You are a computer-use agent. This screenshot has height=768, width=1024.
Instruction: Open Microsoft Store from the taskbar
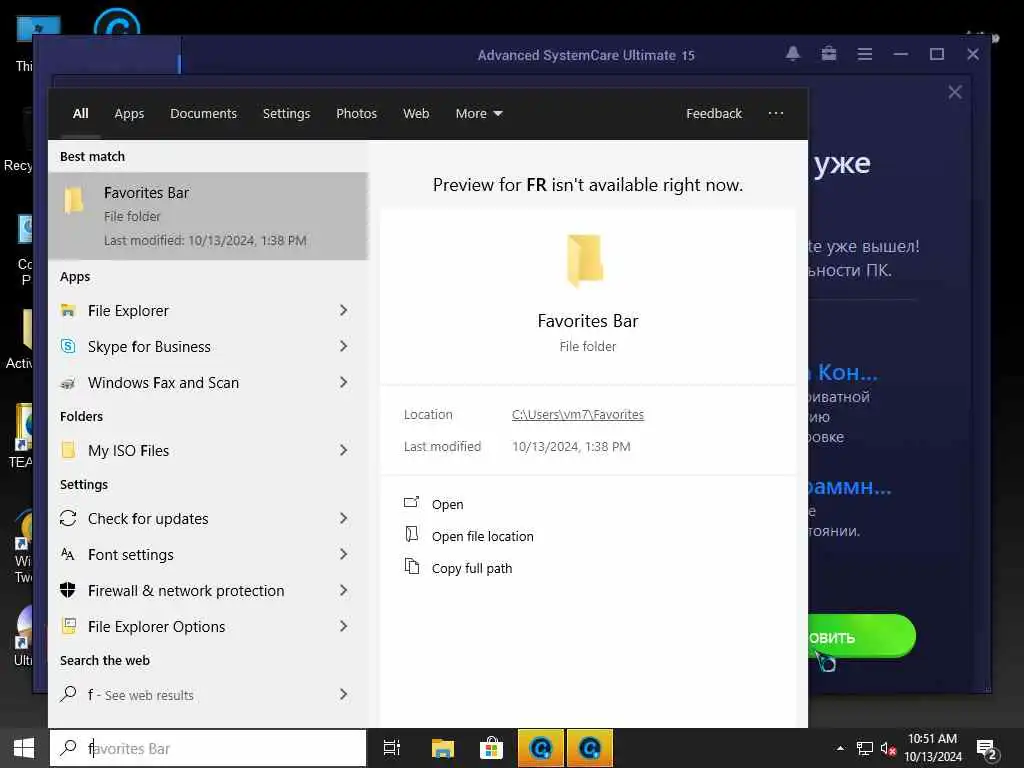point(491,748)
